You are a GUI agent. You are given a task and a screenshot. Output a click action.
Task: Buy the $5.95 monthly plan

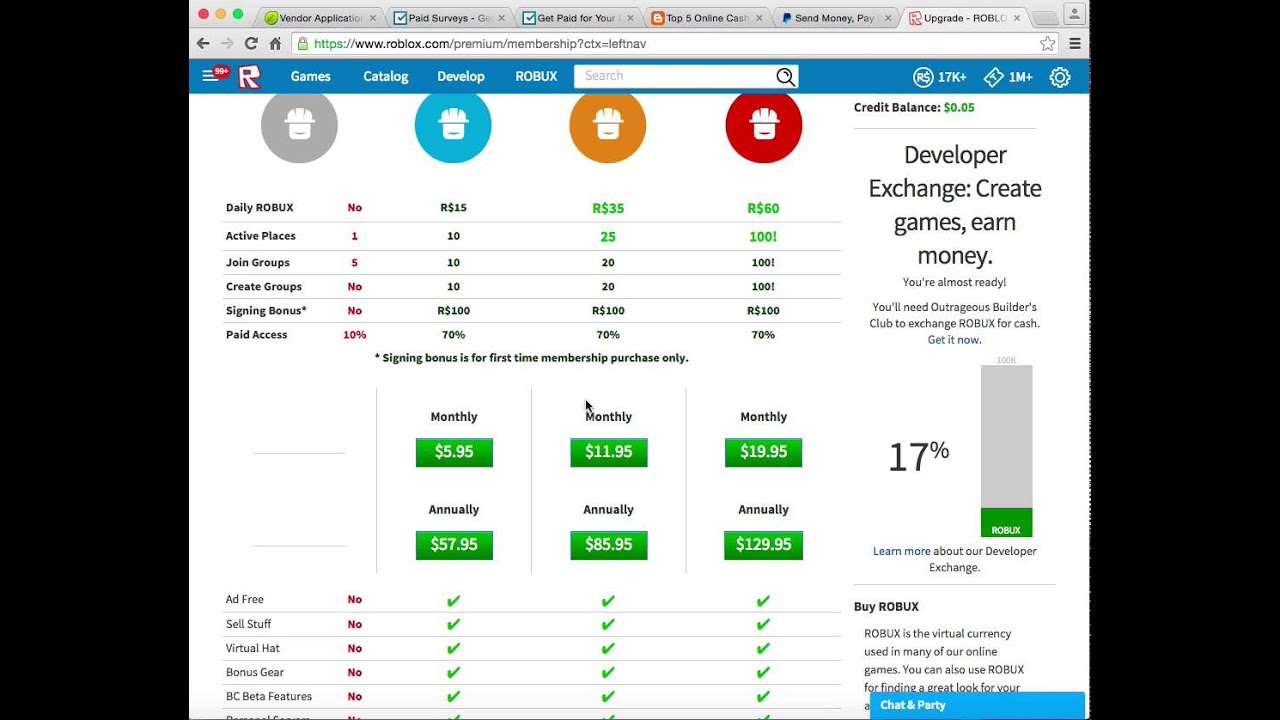[454, 452]
